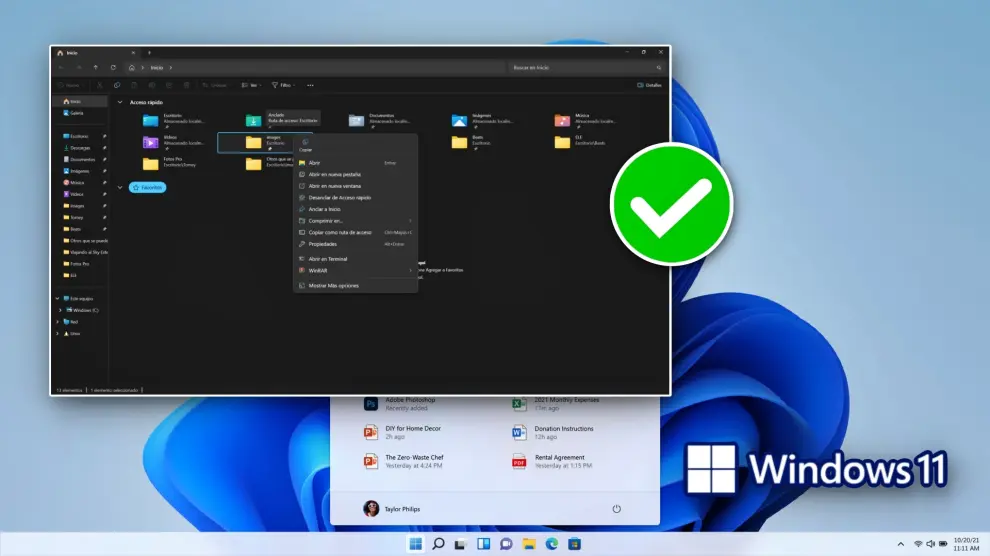Select Desanclar de Acceso rápido menu entry
The image size is (990, 556).
339,197
